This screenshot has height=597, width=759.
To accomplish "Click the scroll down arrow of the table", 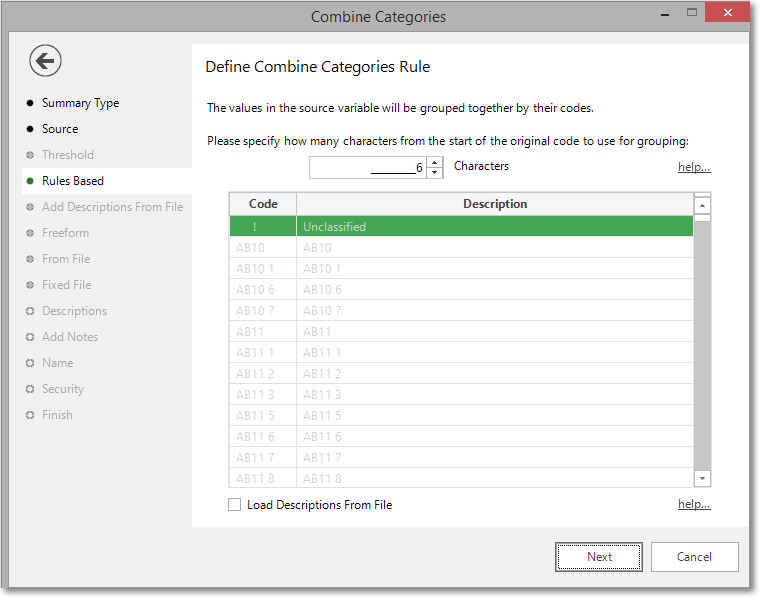I will (x=702, y=478).
